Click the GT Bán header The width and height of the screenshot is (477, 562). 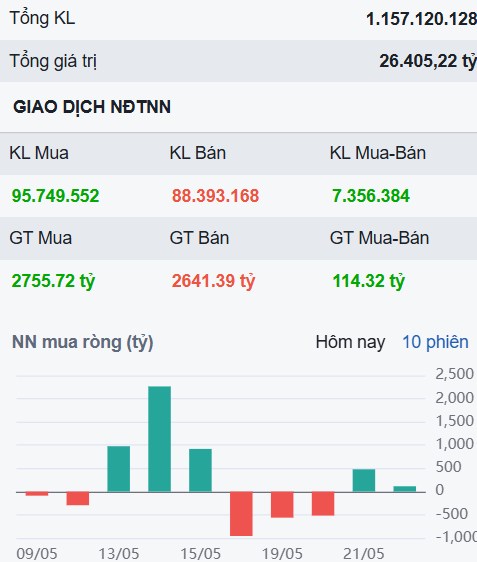[199, 238]
